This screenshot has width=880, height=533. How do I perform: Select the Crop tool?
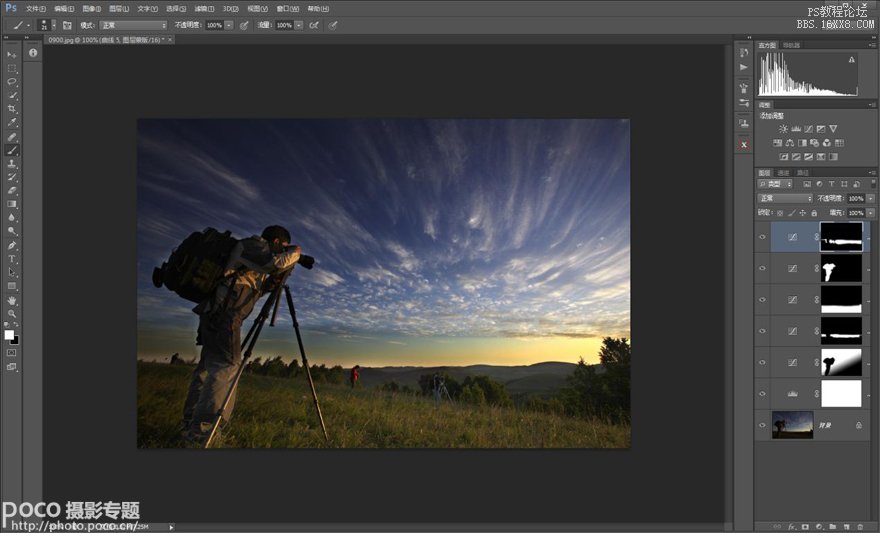click(11, 109)
